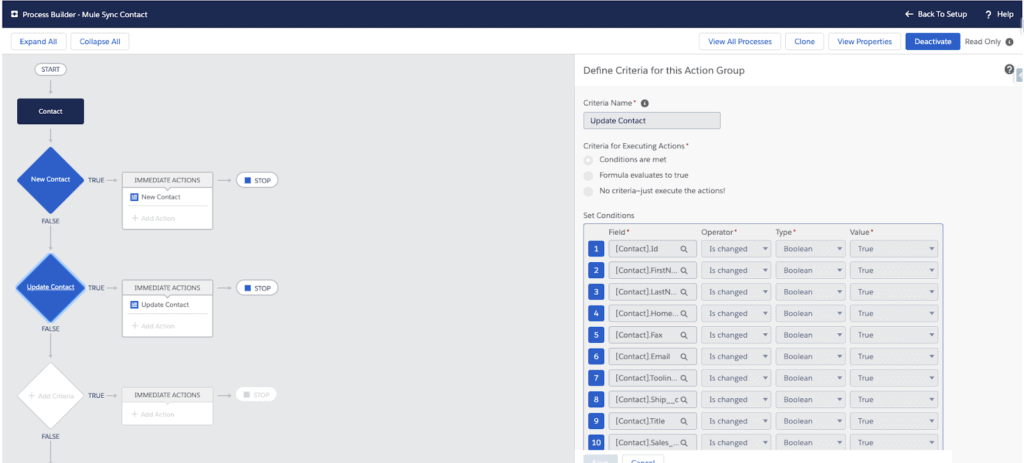Open the Help menu item

999,14
